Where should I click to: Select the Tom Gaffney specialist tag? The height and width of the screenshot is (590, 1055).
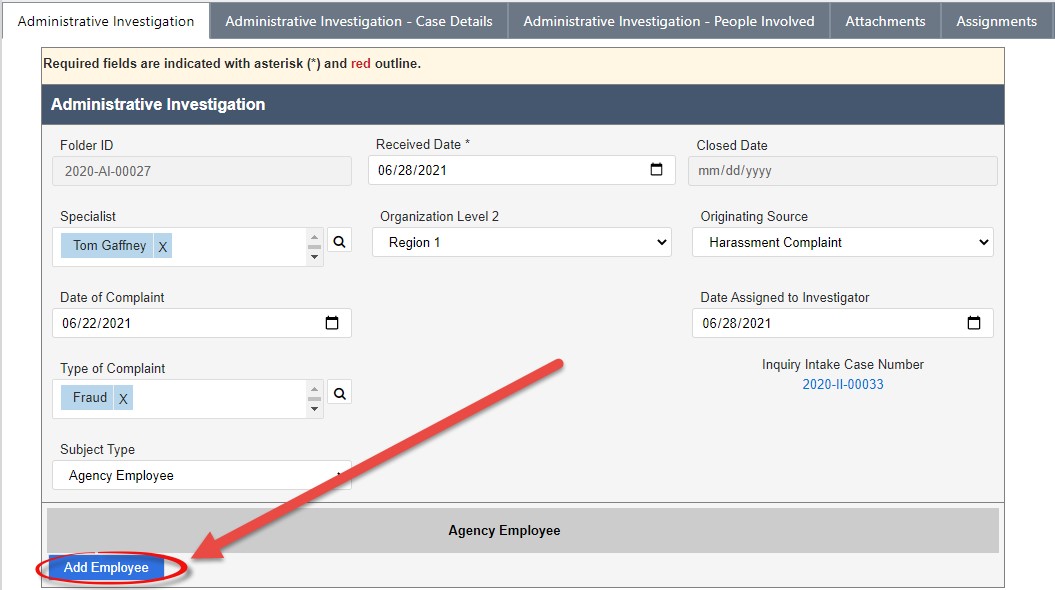109,246
